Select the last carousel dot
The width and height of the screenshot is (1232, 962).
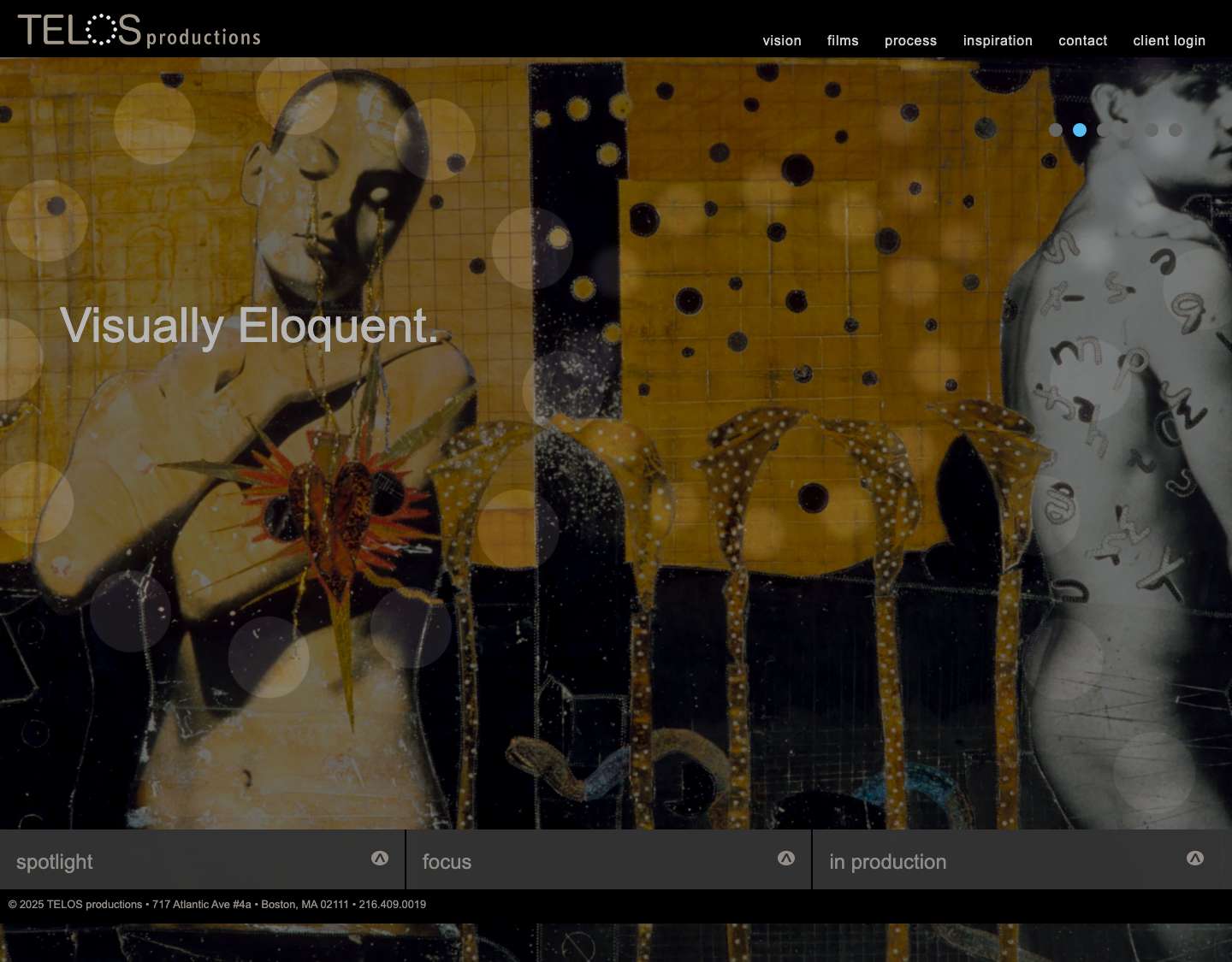(x=1176, y=130)
